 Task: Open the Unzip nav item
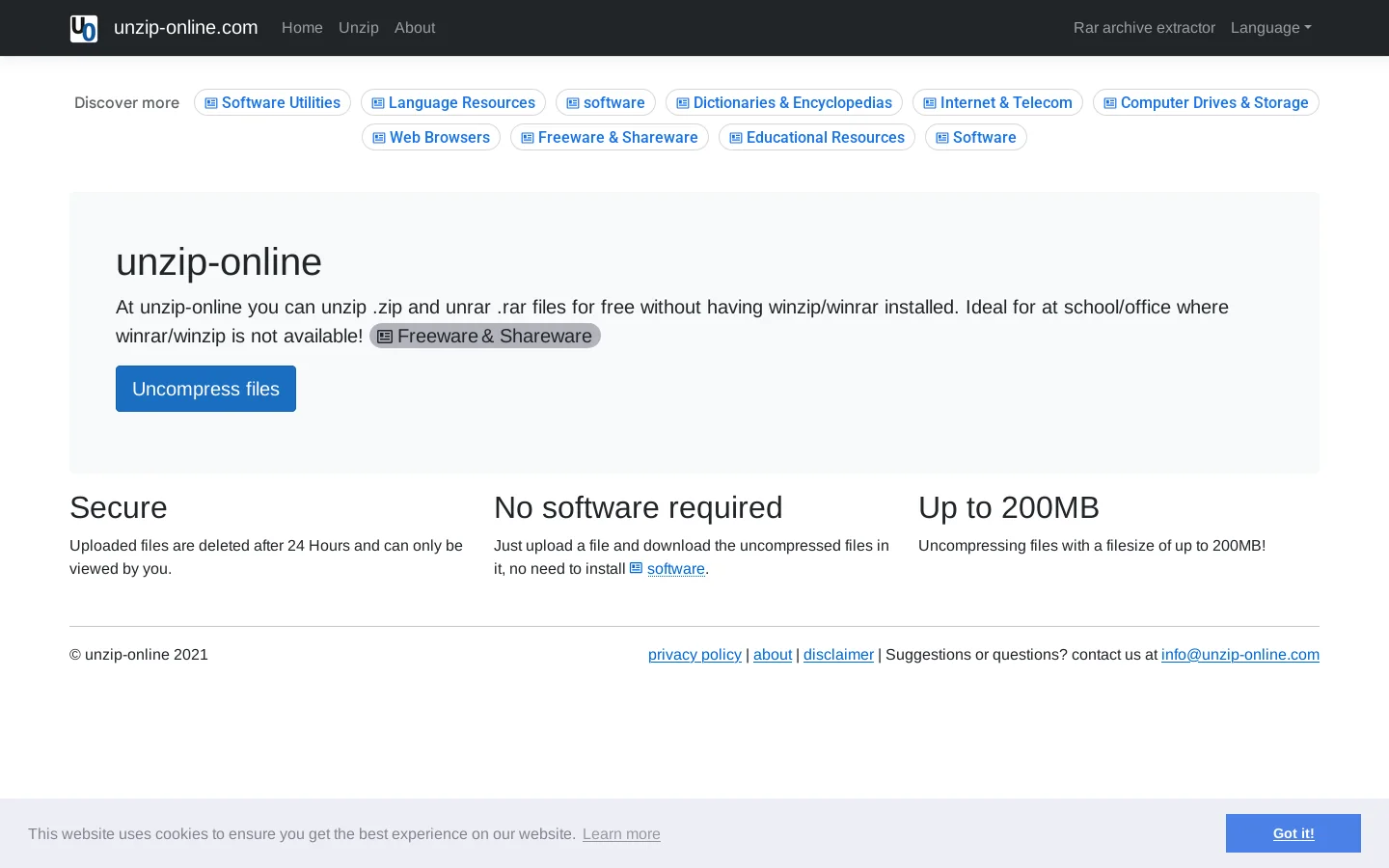point(359,28)
